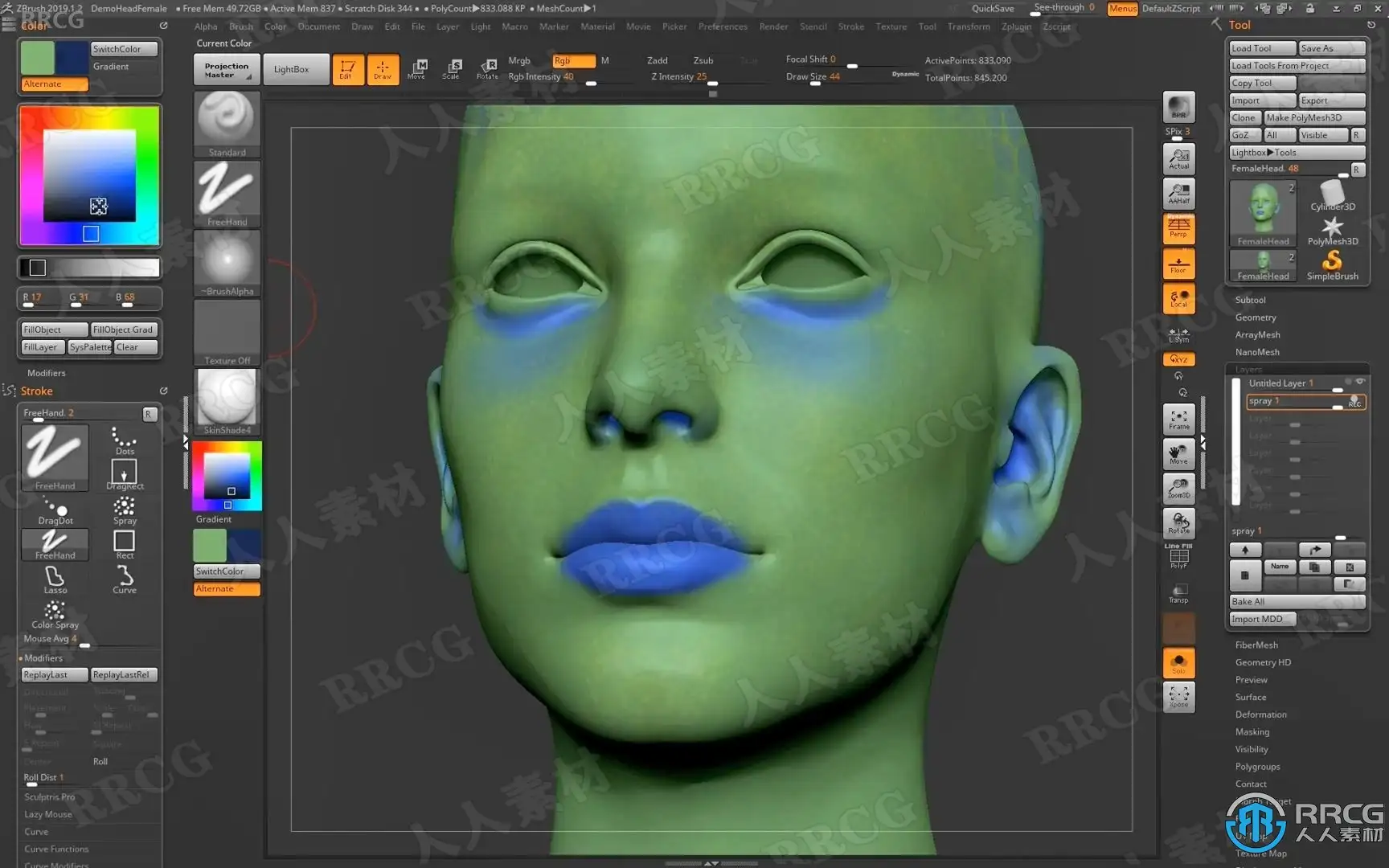Screen dimensions: 1389x868
Task: Expand the Subtool section
Action: click(1250, 300)
